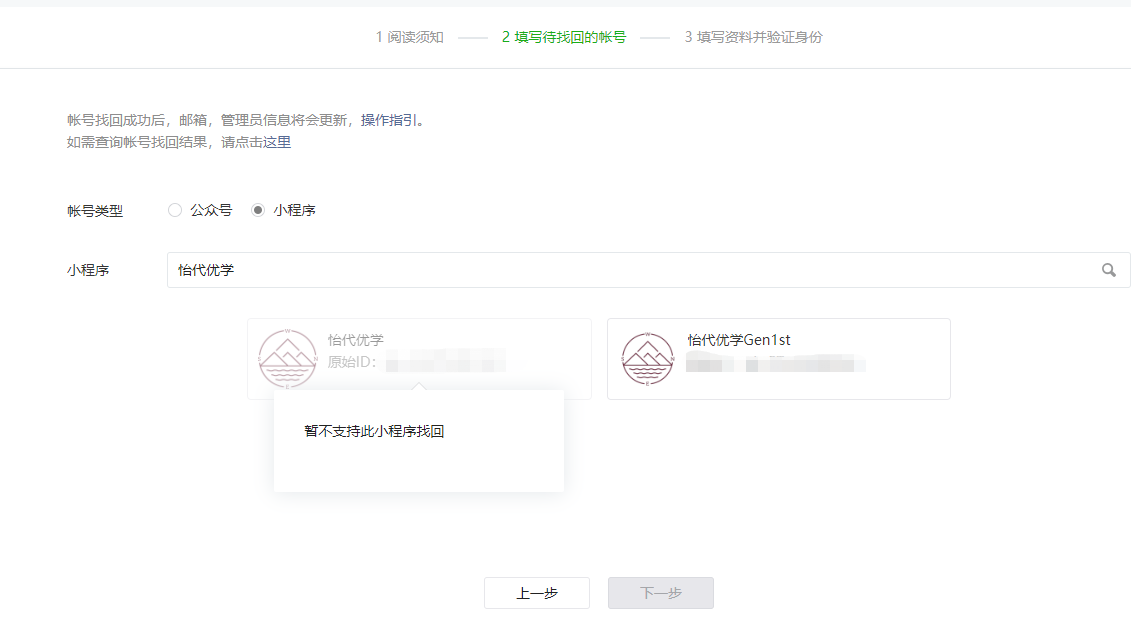The height and width of the screenshot is (644, 1131).
Task: Go back with the 上一步 button
Action: tap(537, 594)
